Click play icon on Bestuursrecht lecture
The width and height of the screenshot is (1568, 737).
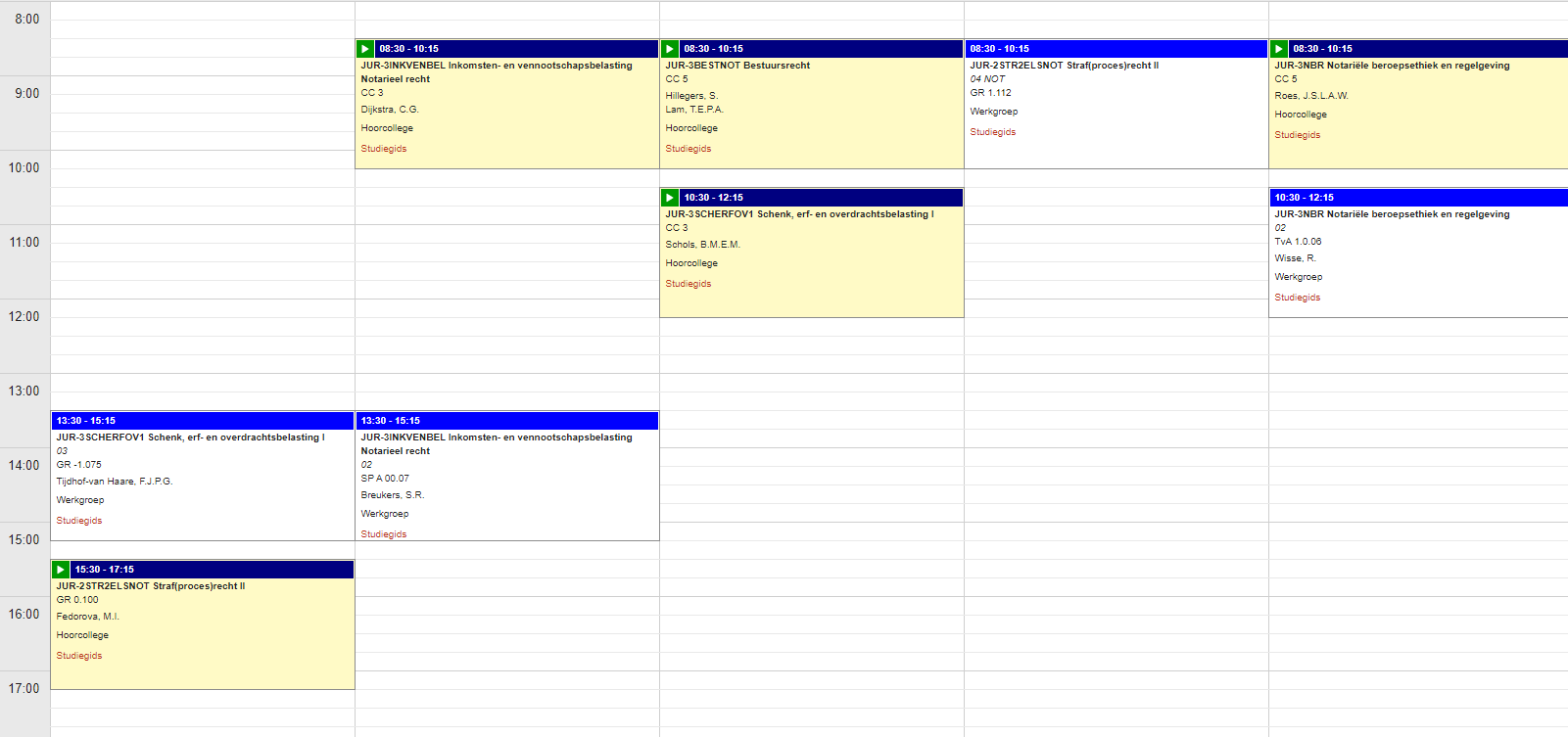pos(670,49)
